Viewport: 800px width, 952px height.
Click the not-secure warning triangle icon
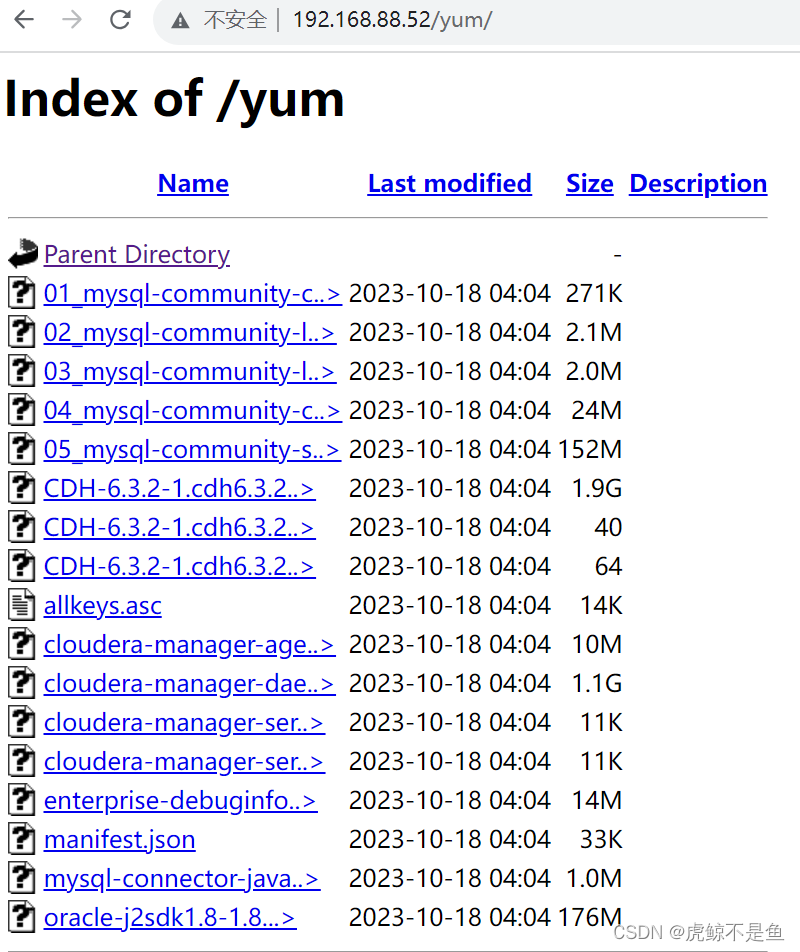click(x=180, y=21)
